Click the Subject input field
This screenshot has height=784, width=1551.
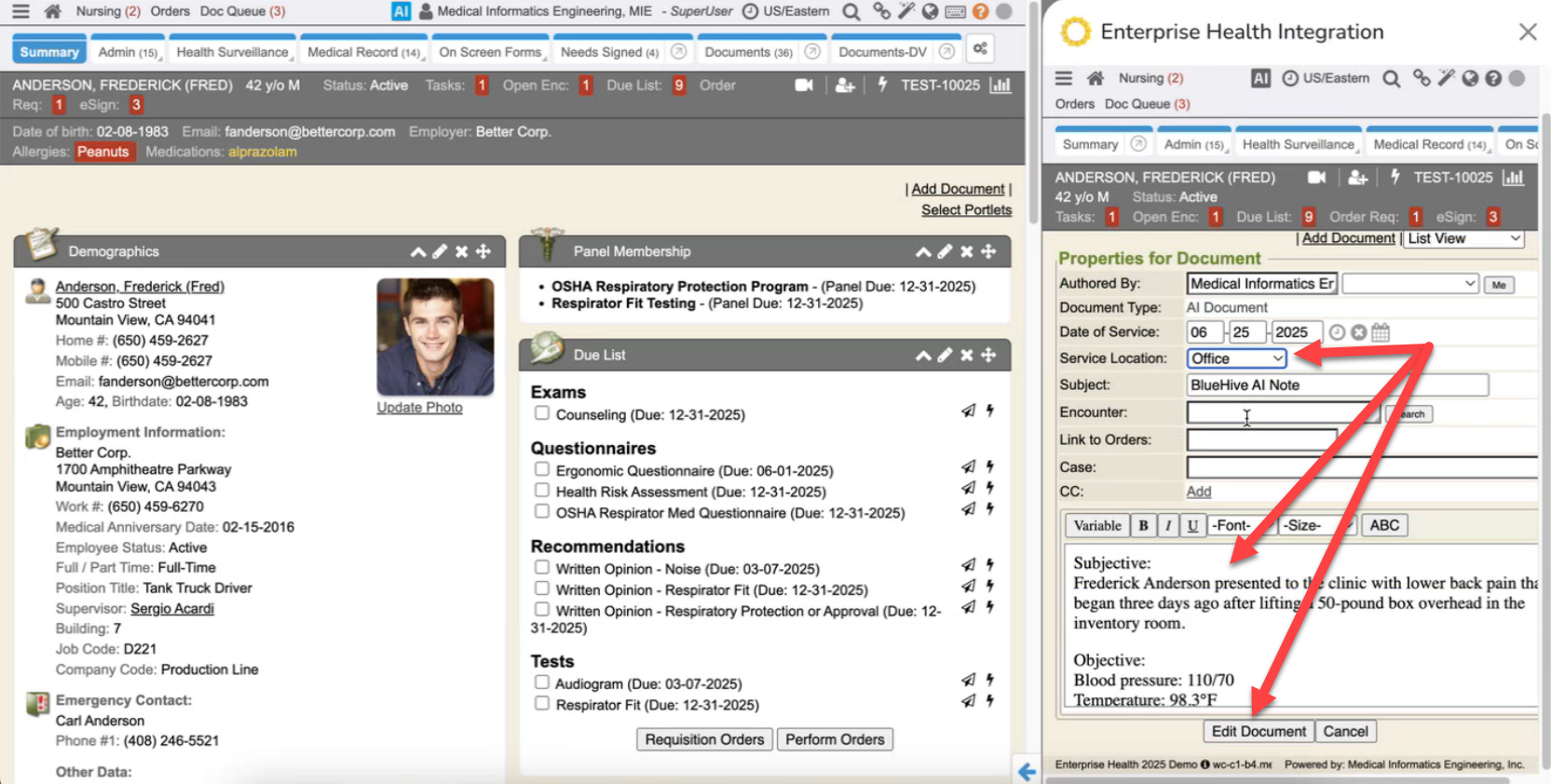pyautogui.click(x=1337, y=385)
